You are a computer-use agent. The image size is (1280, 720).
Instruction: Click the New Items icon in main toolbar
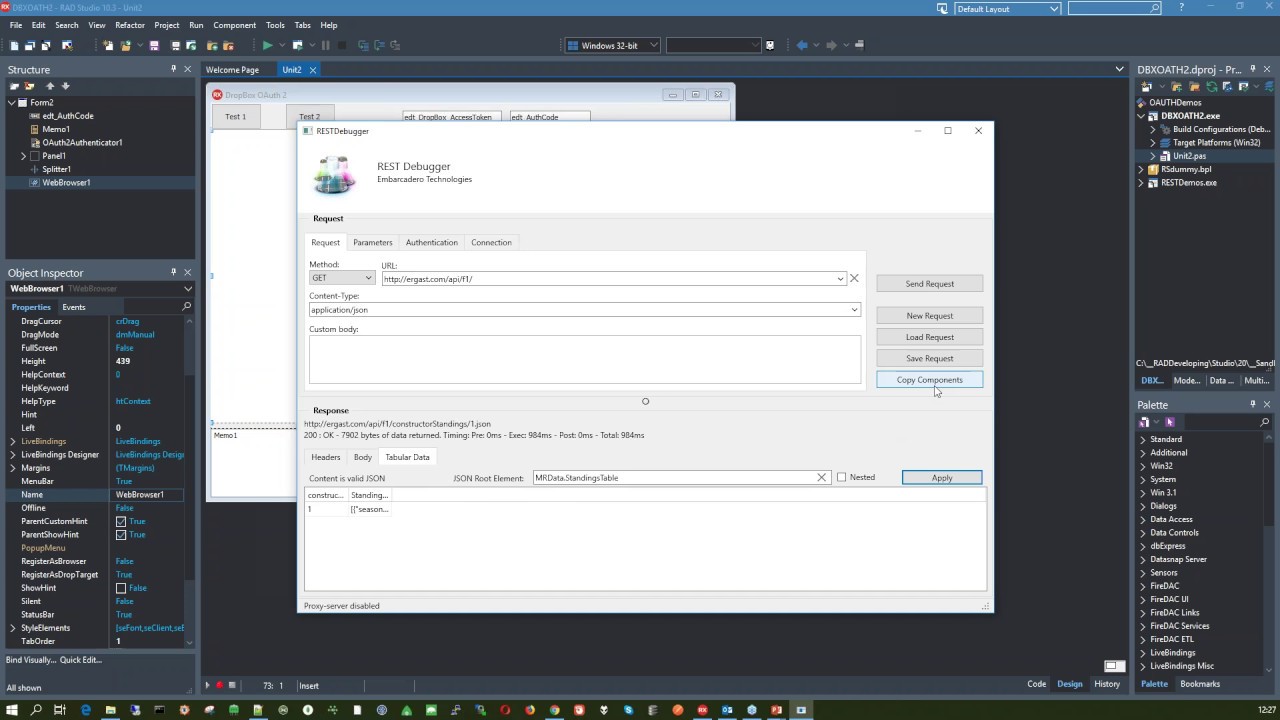point(108,45)
